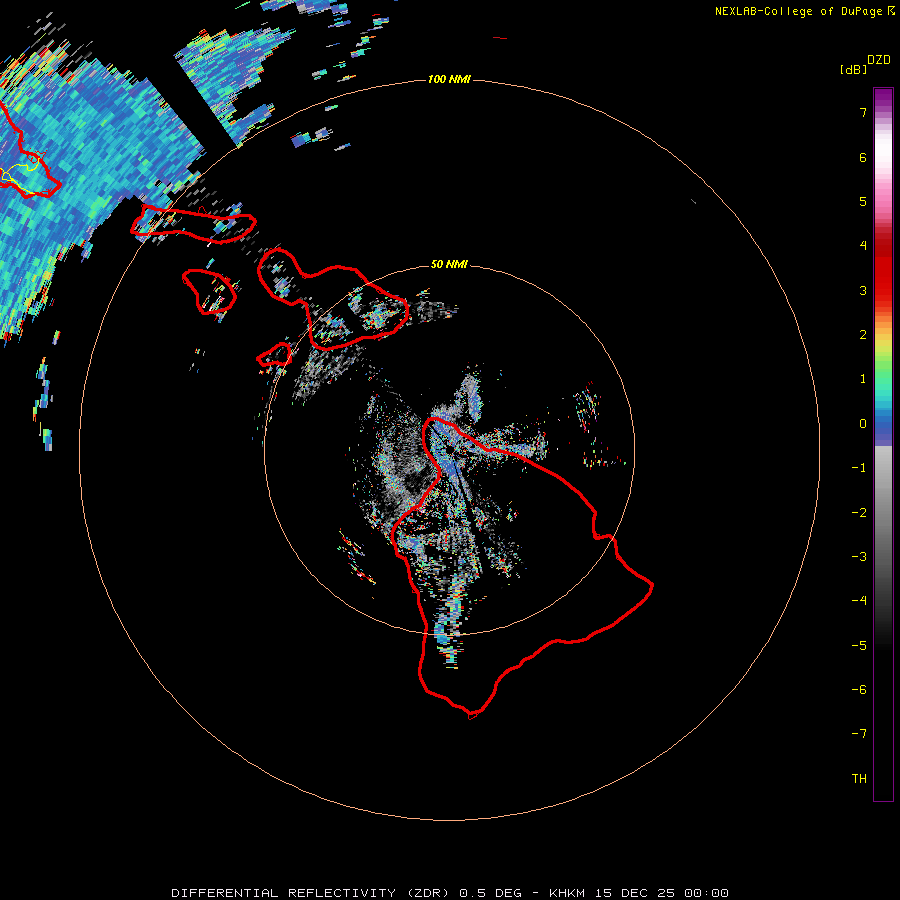
Task: Click the TH threshold label on colorbar
Action: [859, 778]
